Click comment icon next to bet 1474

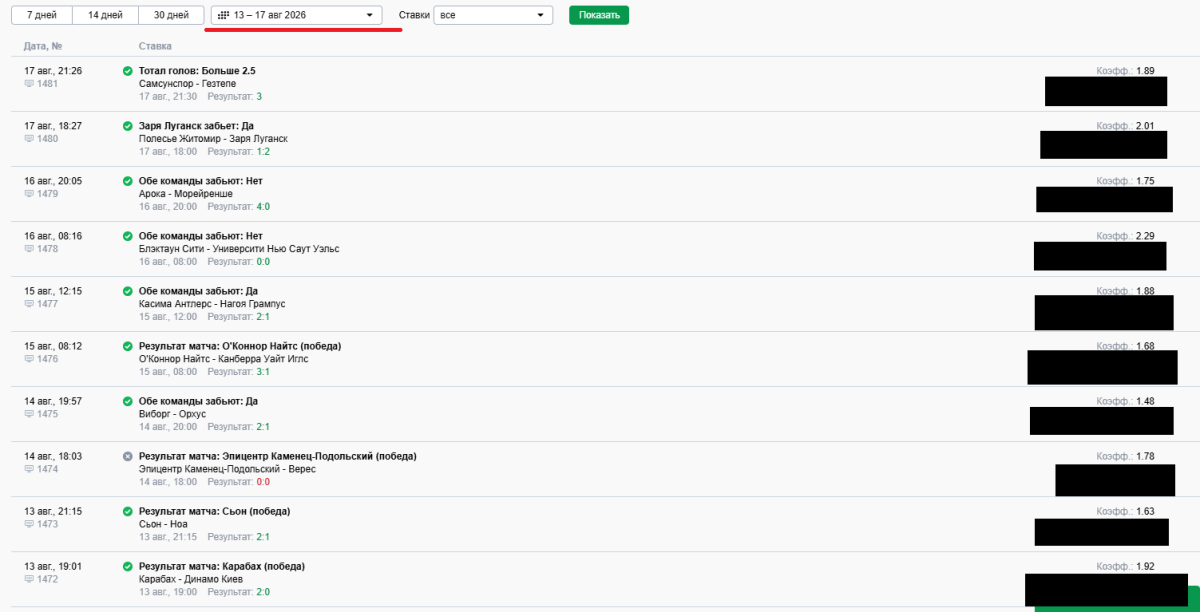pos(29,469)
